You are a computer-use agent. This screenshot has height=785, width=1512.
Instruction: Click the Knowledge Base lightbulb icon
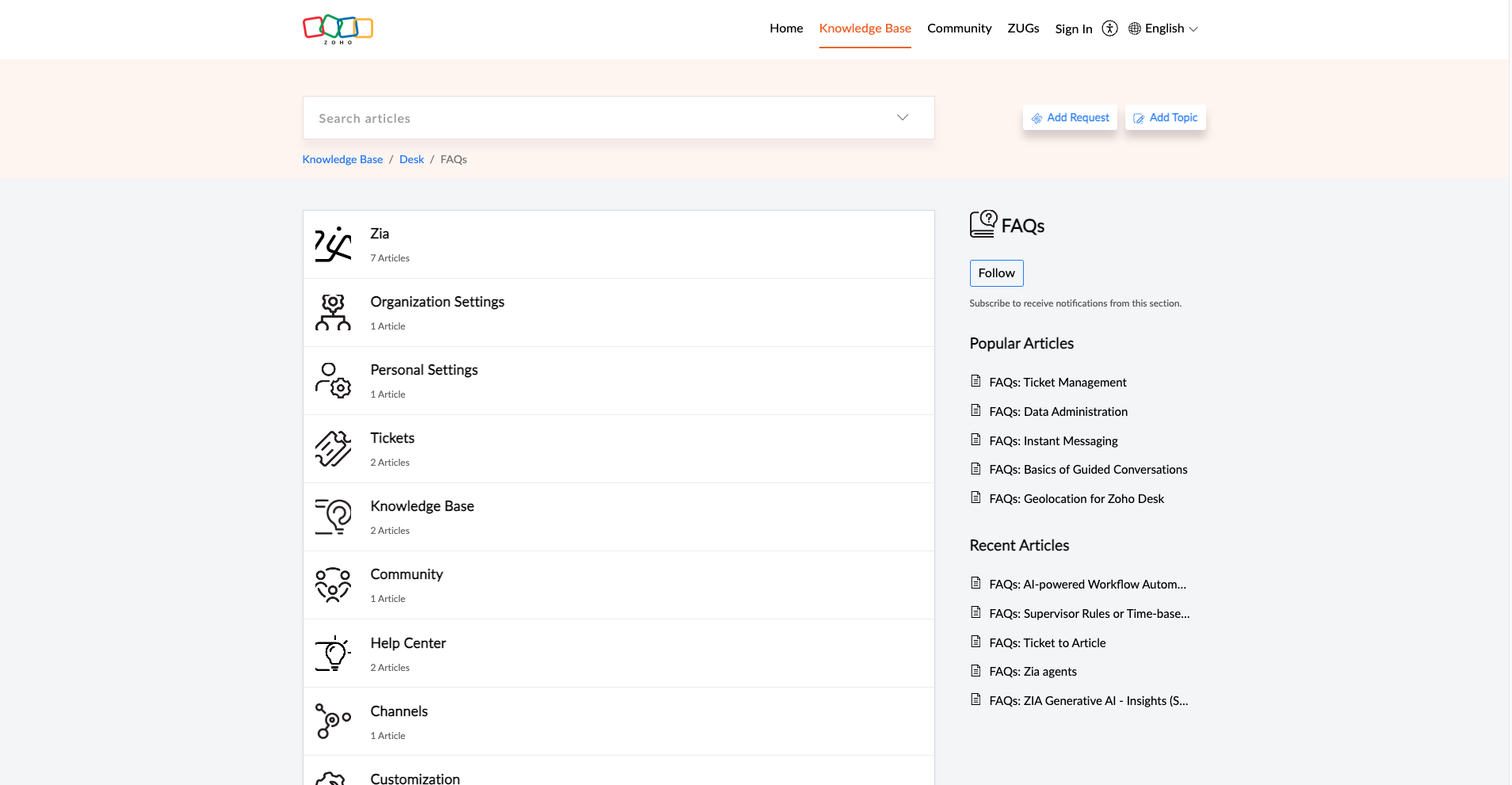coord(333,516)
